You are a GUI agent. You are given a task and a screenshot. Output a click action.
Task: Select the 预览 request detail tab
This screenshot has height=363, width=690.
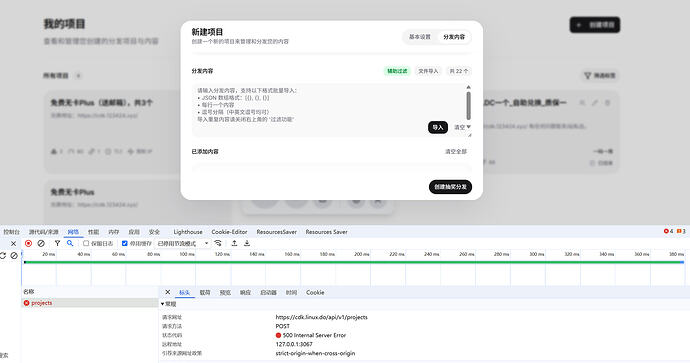coord(225,293)
